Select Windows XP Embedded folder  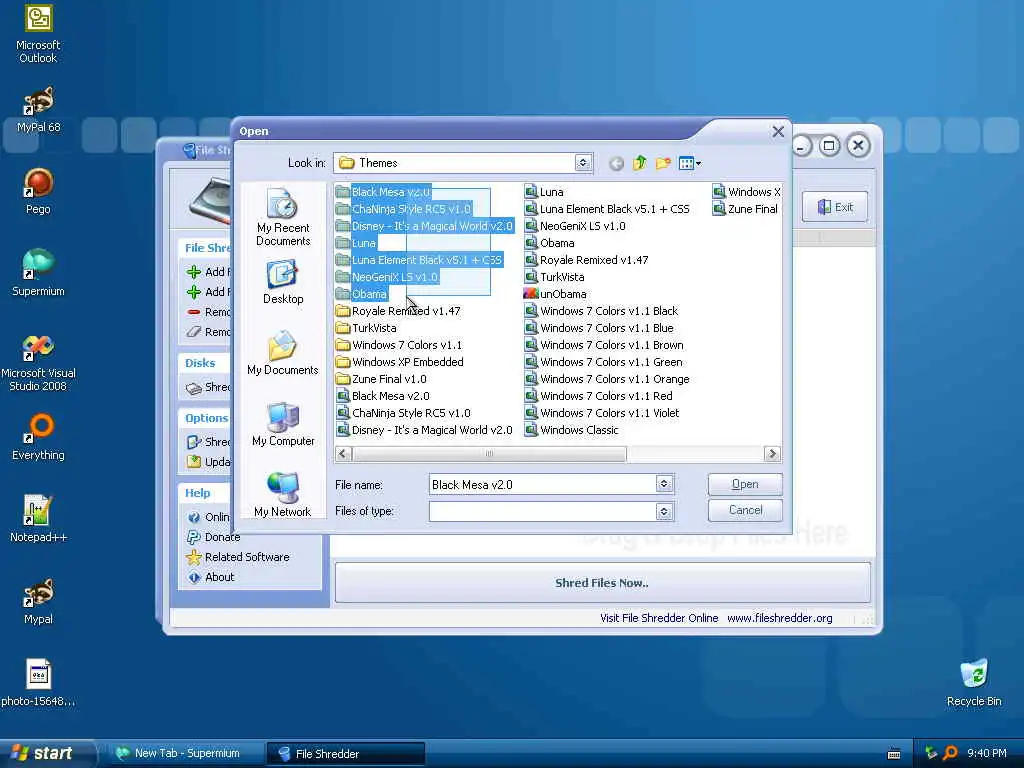[400, 362]
